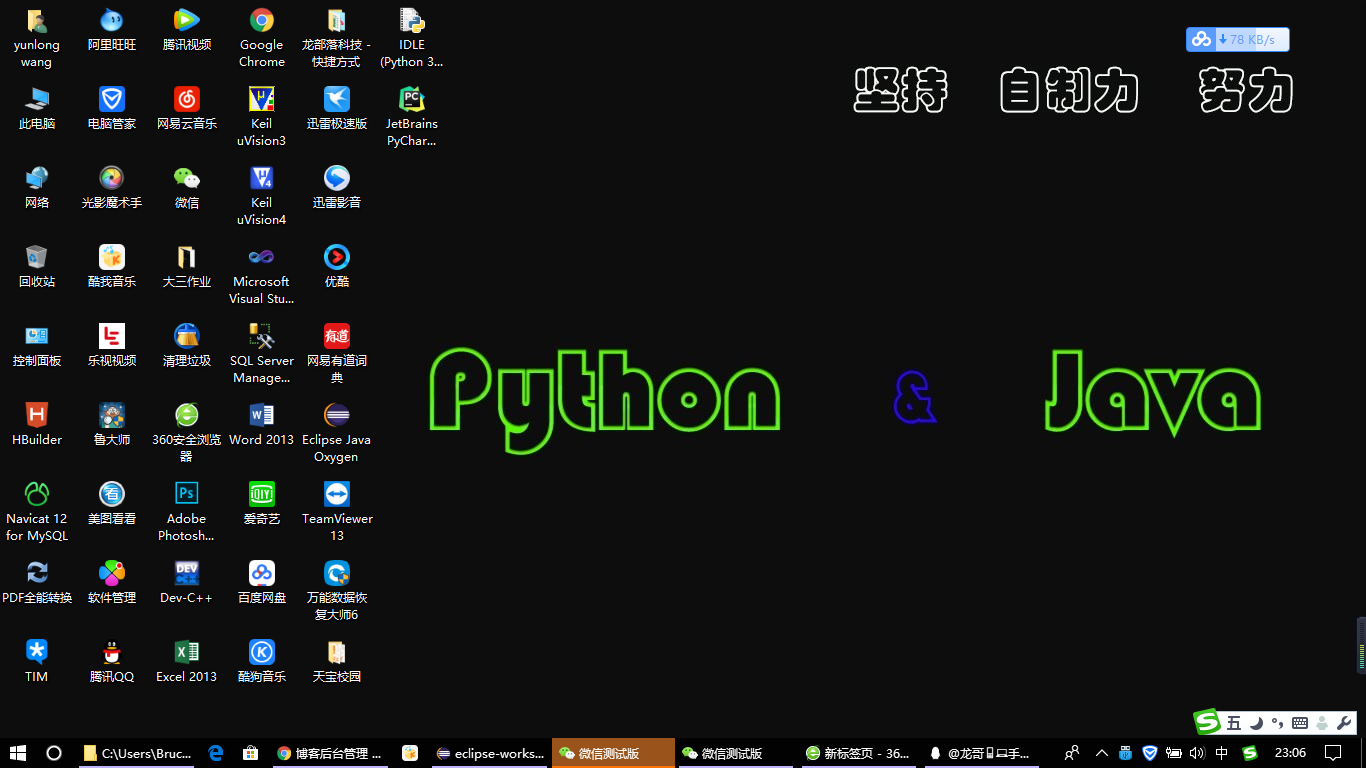The image size is (1366, 768).
Task: Select the Keil uVision4 shortcut
Action: [262, 196]
